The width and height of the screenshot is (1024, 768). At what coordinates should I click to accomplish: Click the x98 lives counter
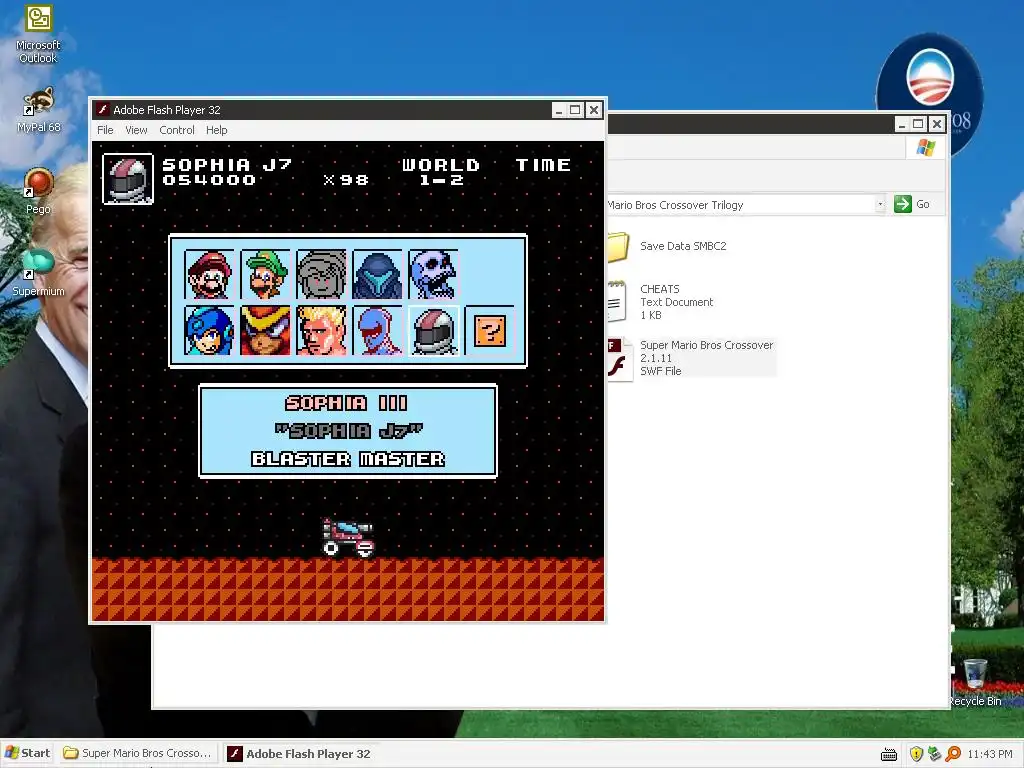pos(346,180)
